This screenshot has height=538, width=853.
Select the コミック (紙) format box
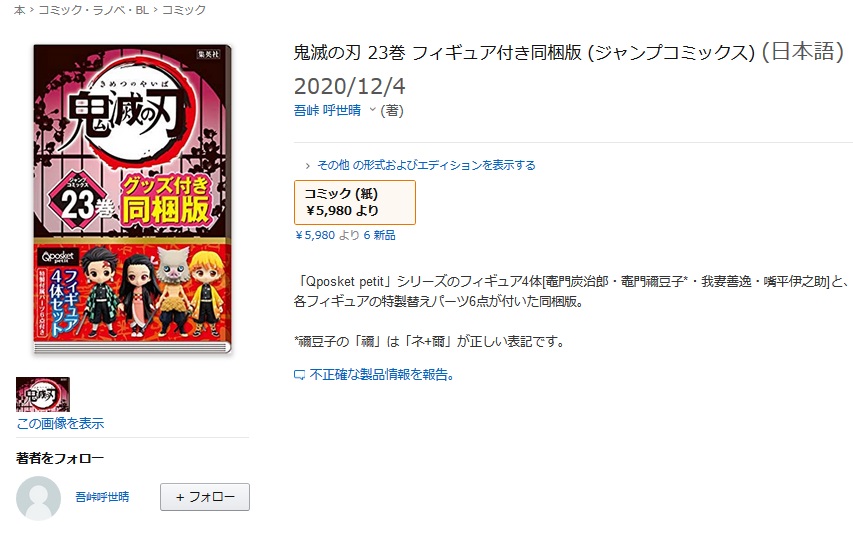pos(355,202)
